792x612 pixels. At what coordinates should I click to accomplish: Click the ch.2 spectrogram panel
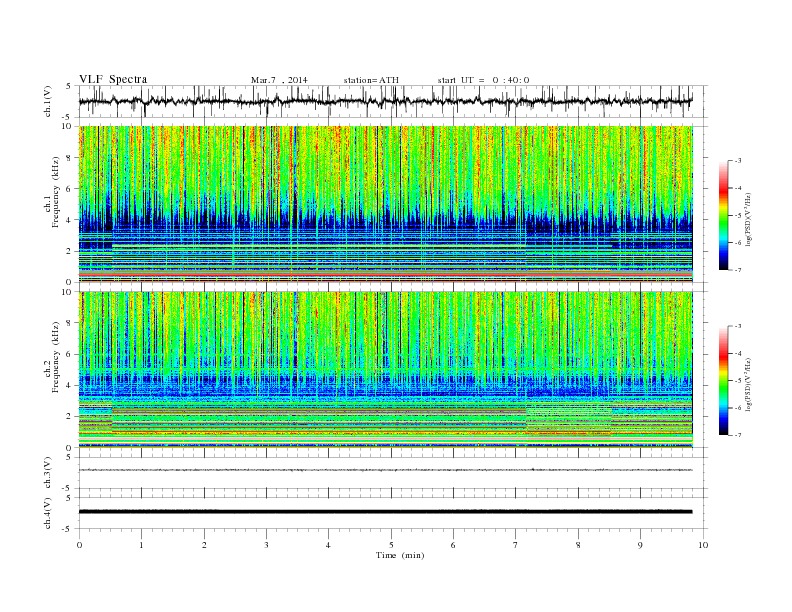[x=385, y=369]
